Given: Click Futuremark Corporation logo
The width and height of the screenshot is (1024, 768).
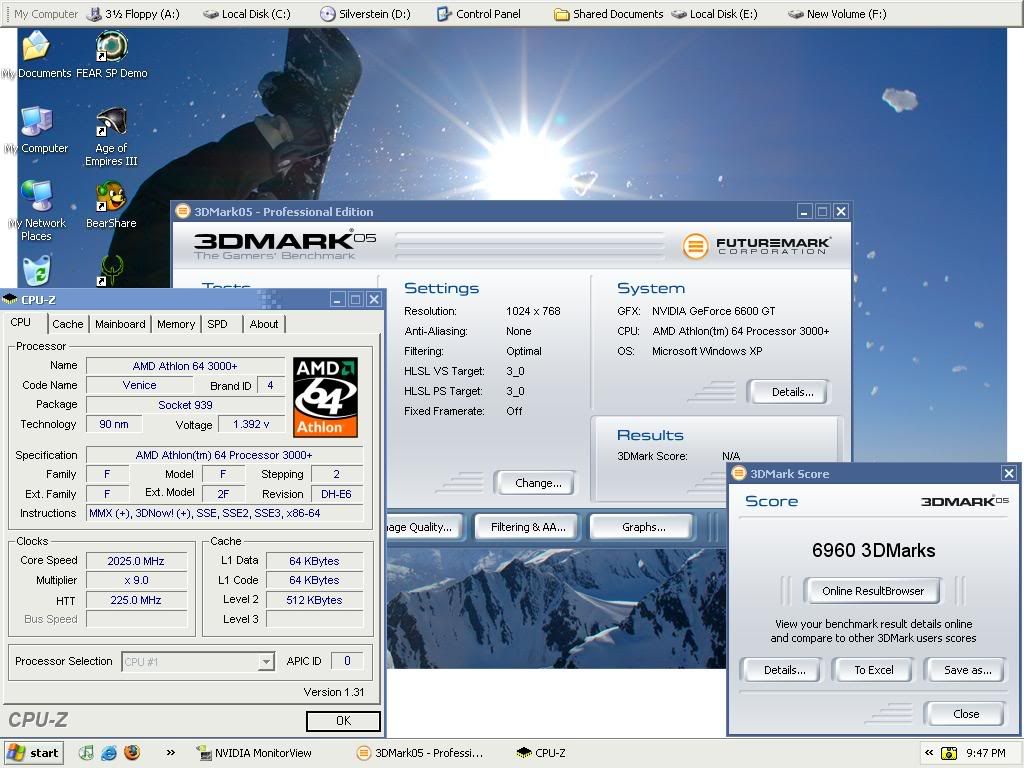Looking at the screenshot, I should click(x=757, y=246).
